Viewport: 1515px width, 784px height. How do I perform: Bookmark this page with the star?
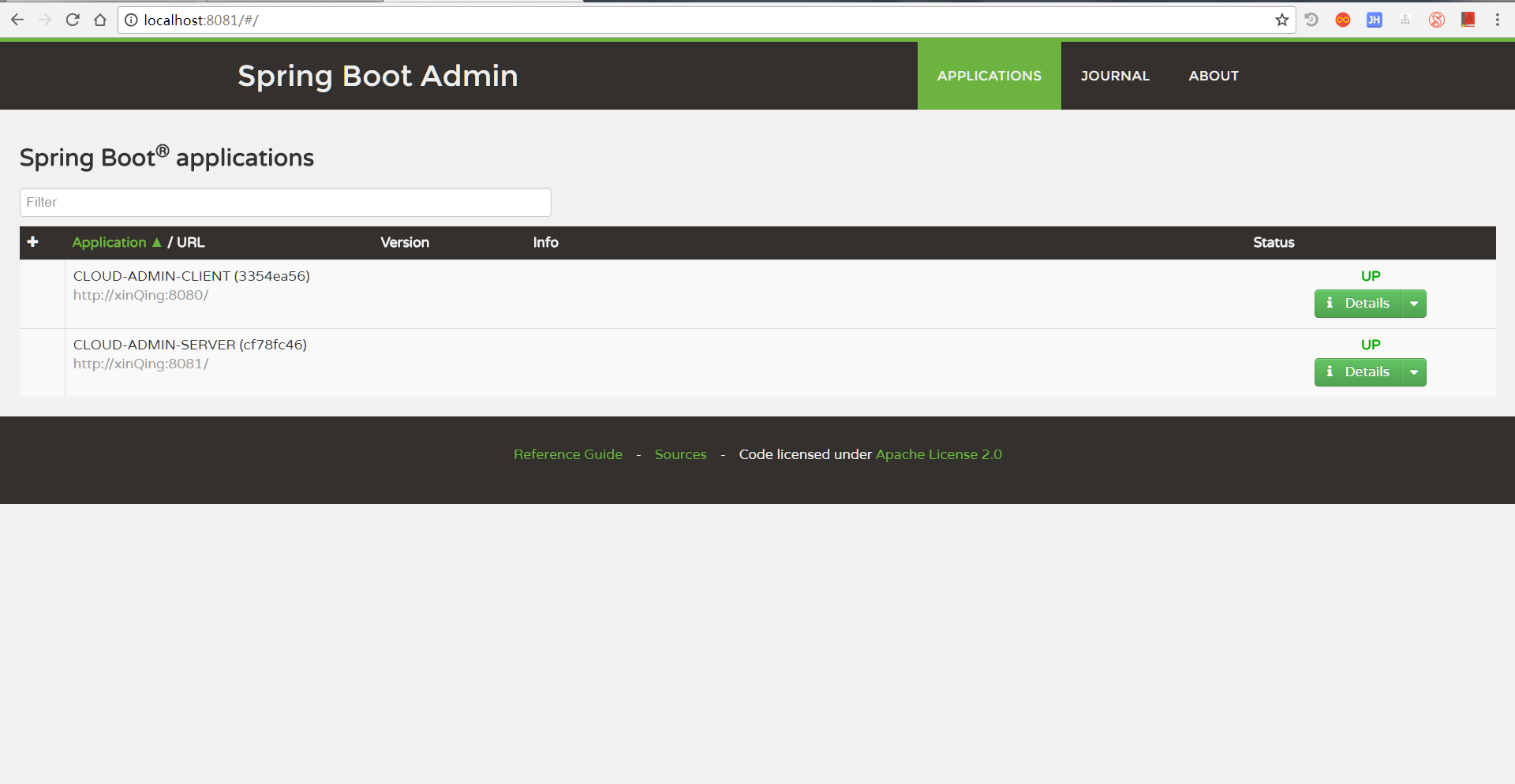1281,20
